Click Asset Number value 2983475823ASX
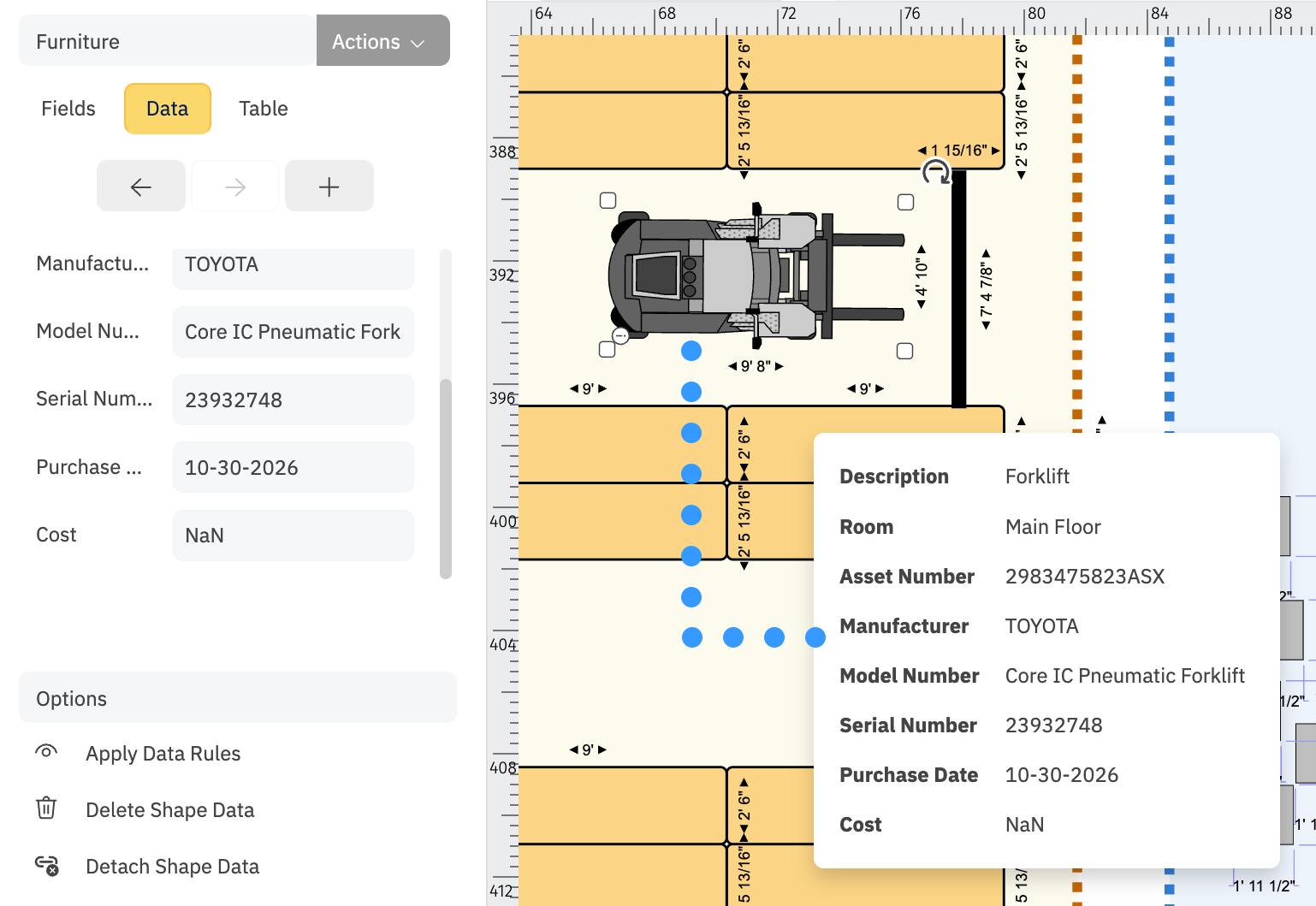 point(1085,577)
